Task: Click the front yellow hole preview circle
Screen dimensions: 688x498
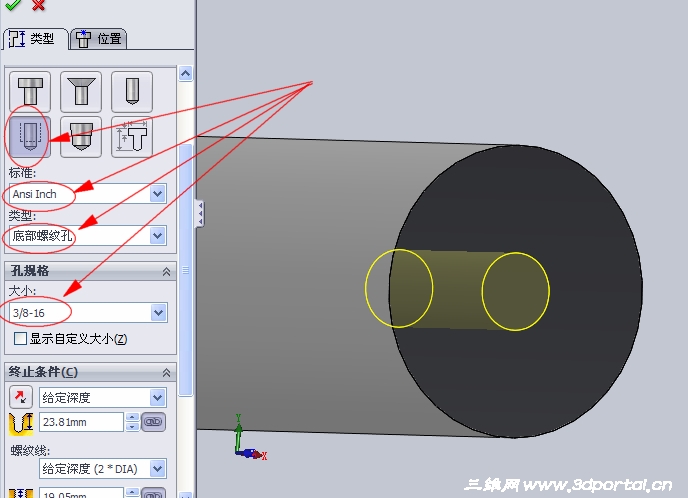Action: tap(516, 291)
